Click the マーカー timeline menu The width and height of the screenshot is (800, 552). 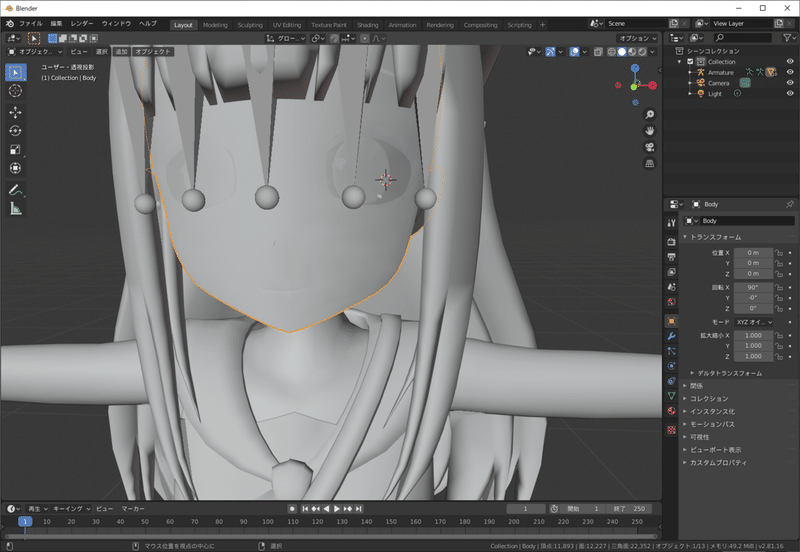click(x=133, y=509)
